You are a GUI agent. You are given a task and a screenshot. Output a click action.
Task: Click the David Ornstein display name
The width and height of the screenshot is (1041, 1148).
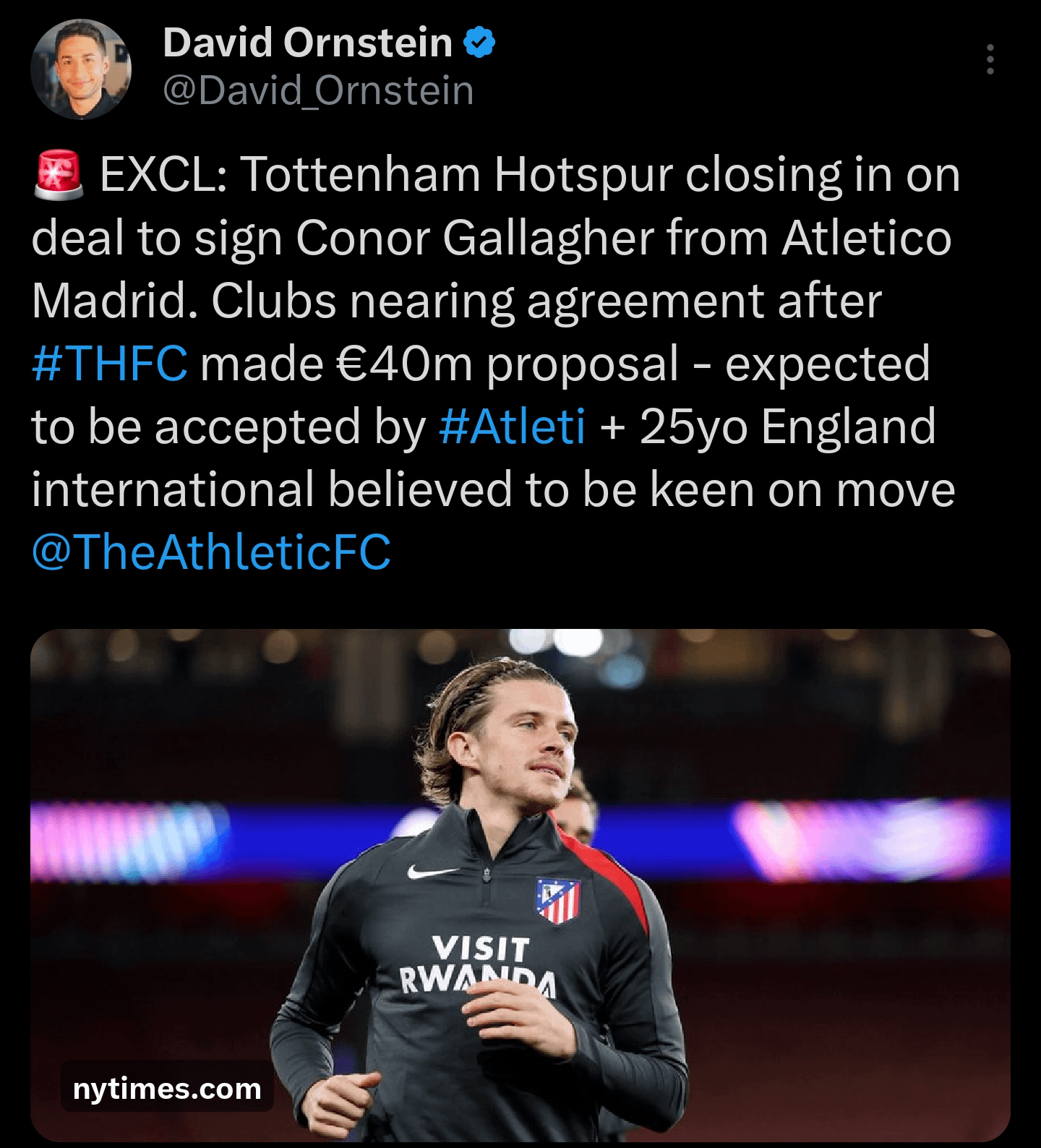(x=307, y=43)
